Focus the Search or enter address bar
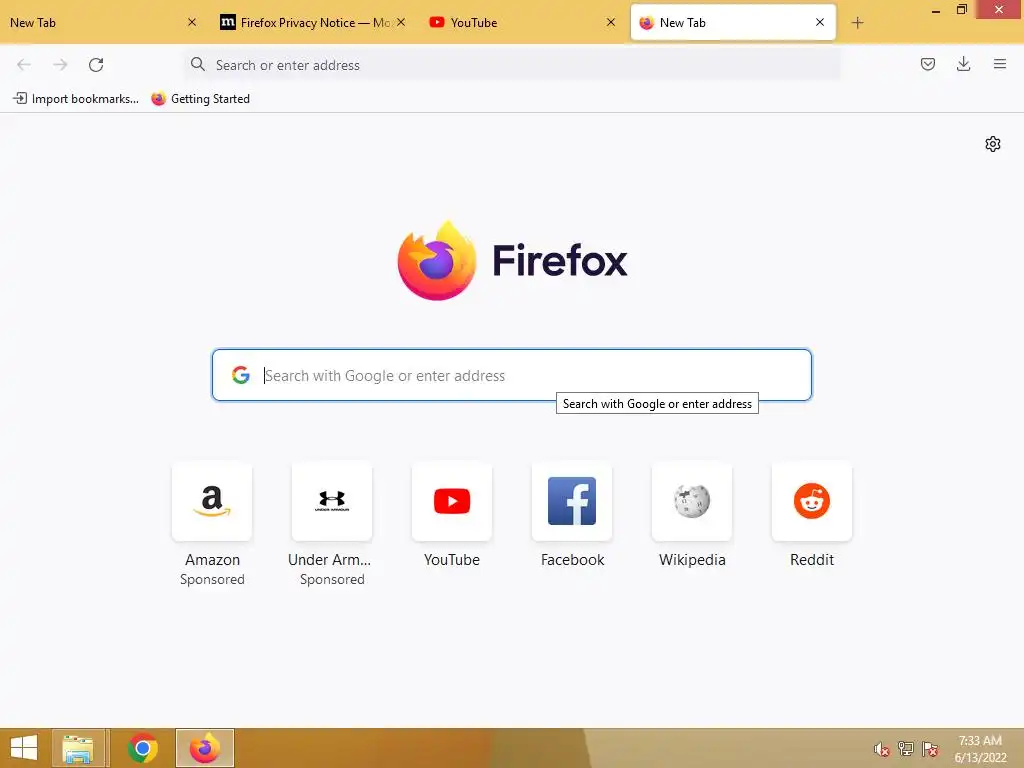 [x=513, y=65]
